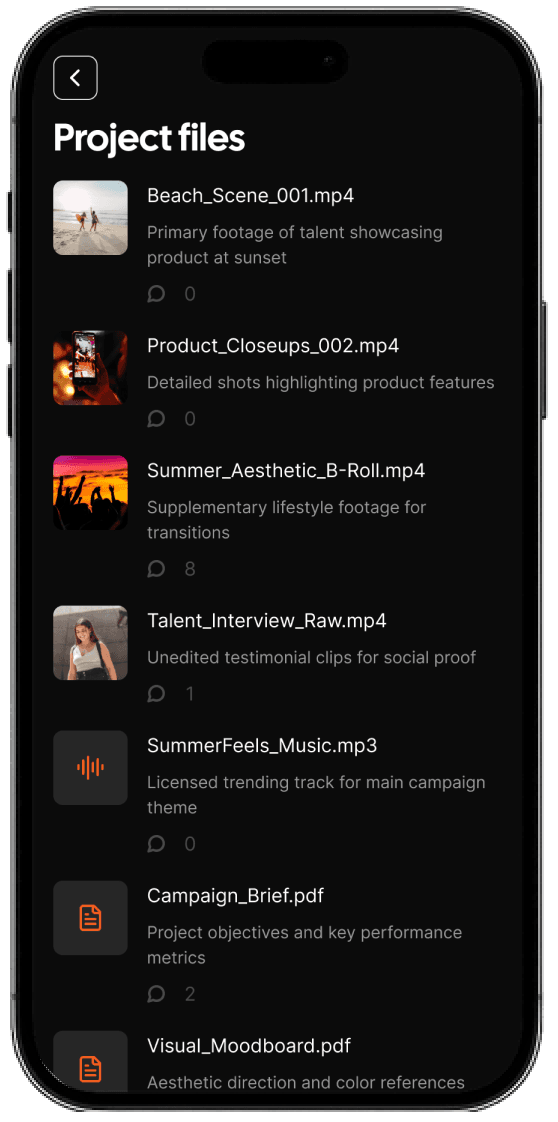Open comments icon for Beach_Scene_001.mp4
Viewport: 558px width, 1122px height.
point(156,294)
